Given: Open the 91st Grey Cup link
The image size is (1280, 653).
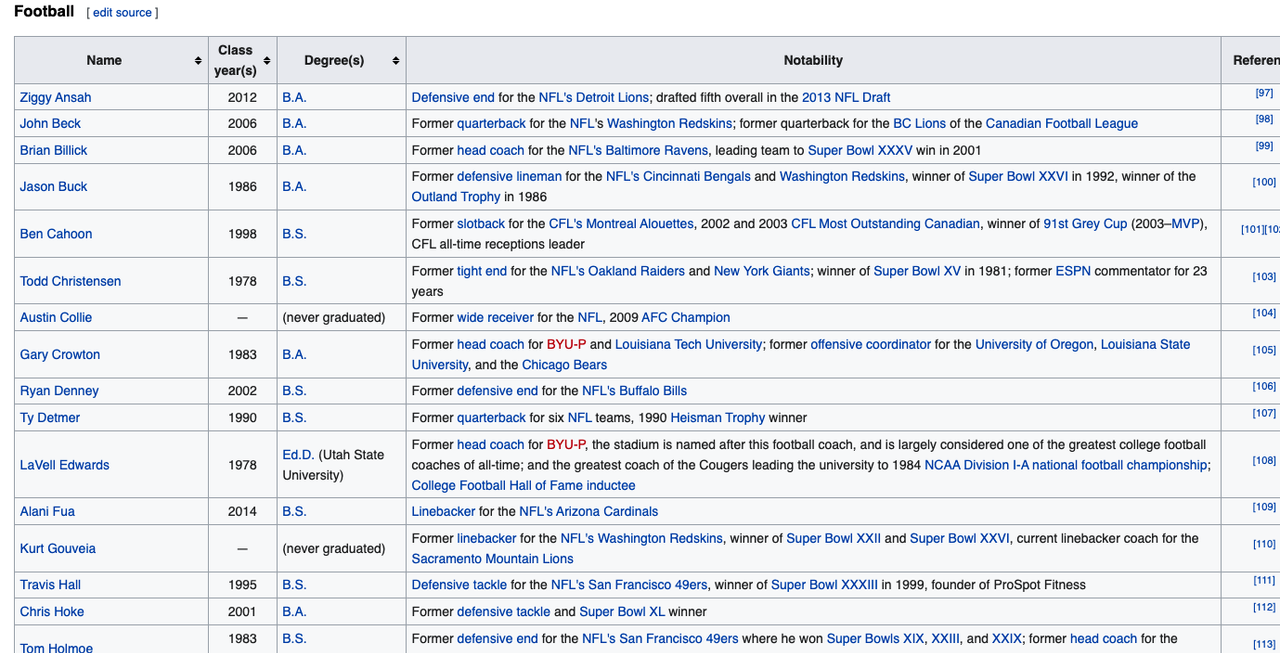Looking at the screenshot, I should pyautogui.click(x=1085, y=223).
